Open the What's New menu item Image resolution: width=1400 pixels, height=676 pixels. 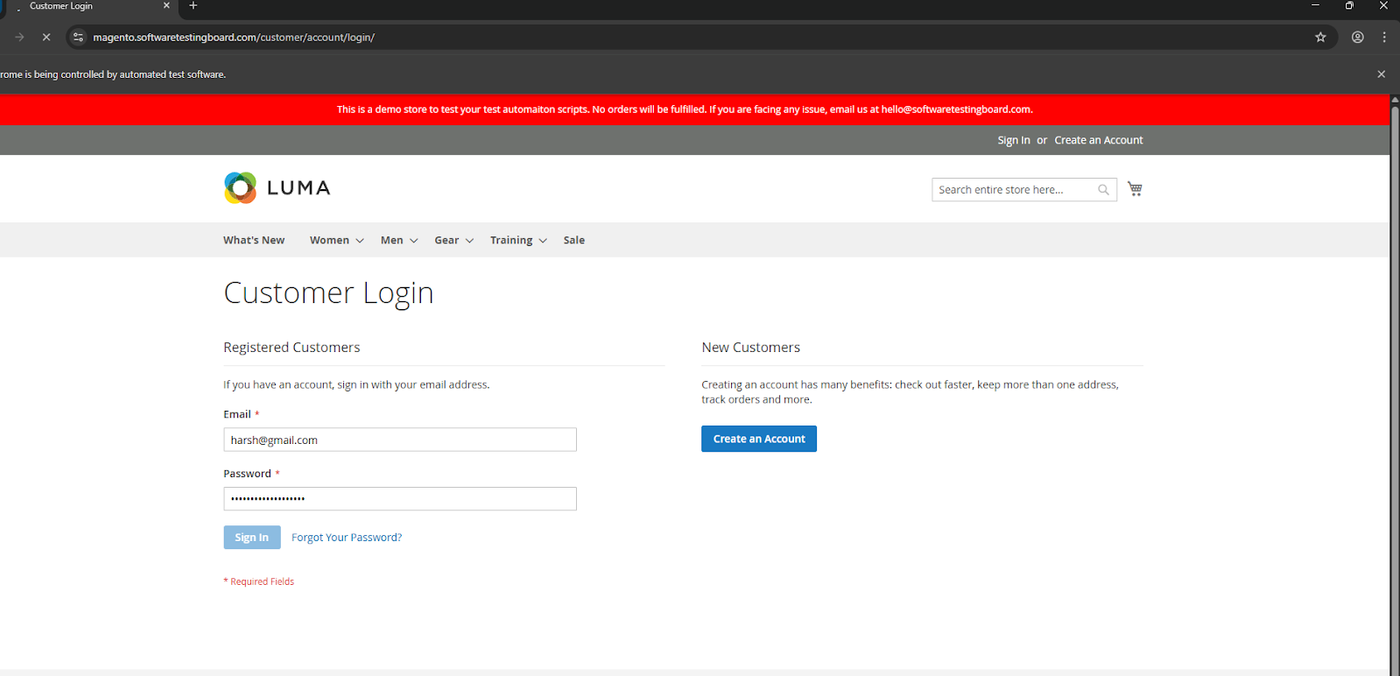254,240
